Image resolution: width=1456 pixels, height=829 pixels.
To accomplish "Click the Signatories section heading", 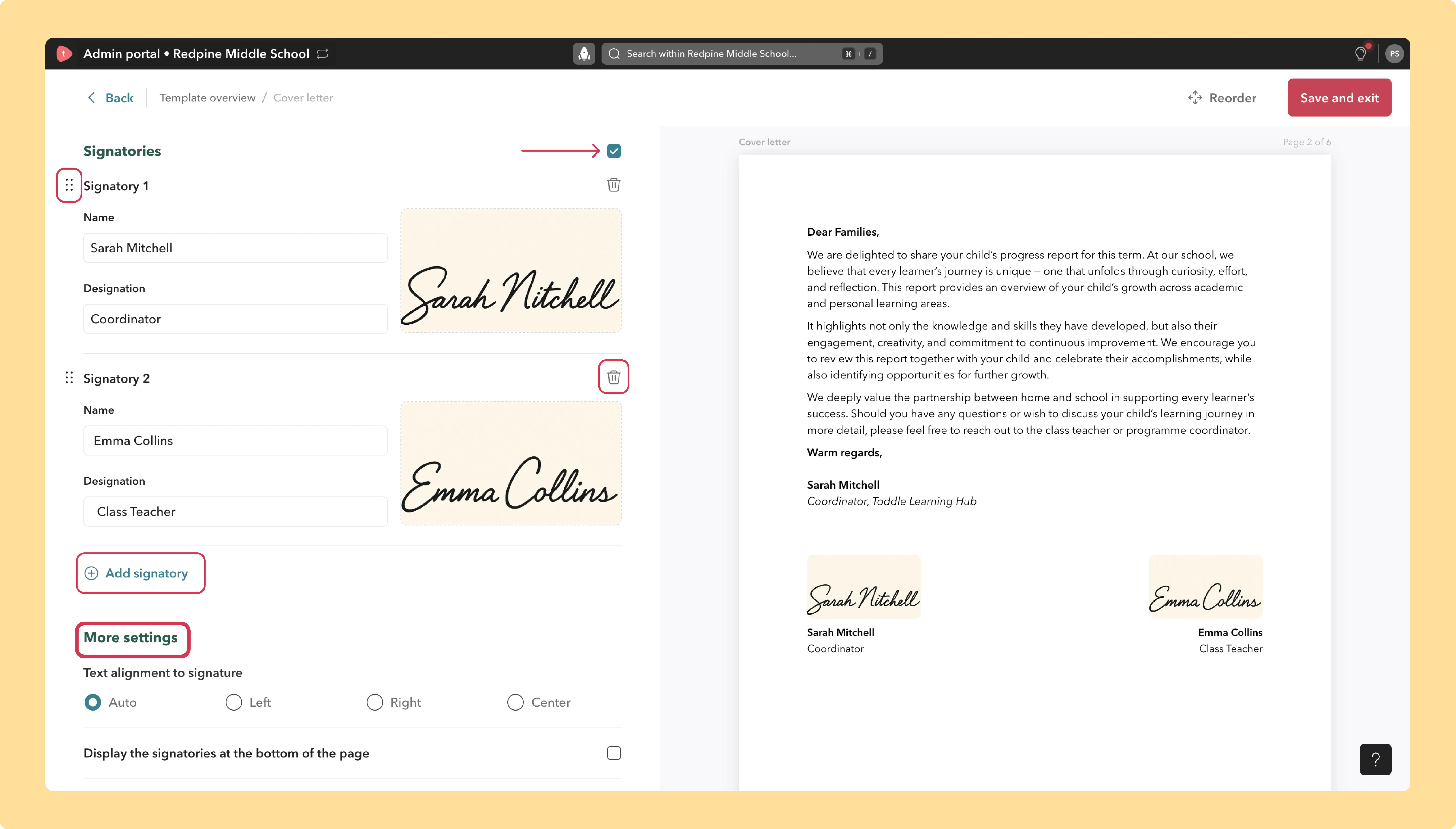I will tap(123, 151).
